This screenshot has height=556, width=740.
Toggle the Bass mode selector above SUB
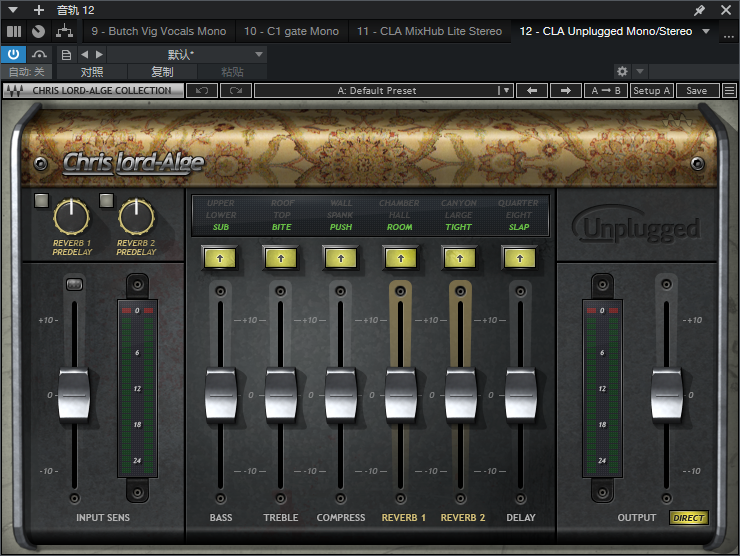(220, 258)
